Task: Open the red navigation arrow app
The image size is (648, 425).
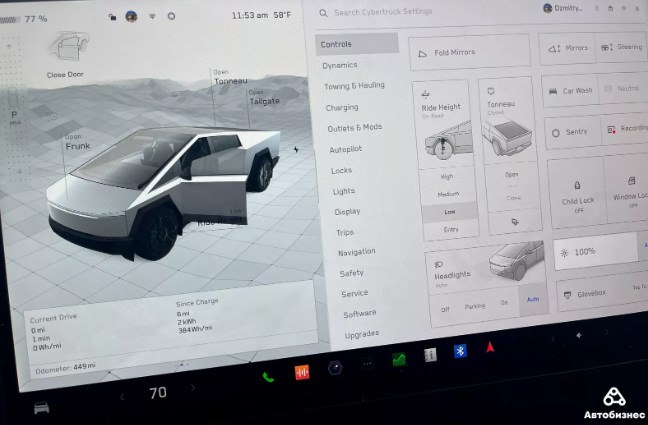Action: (490, 347)
